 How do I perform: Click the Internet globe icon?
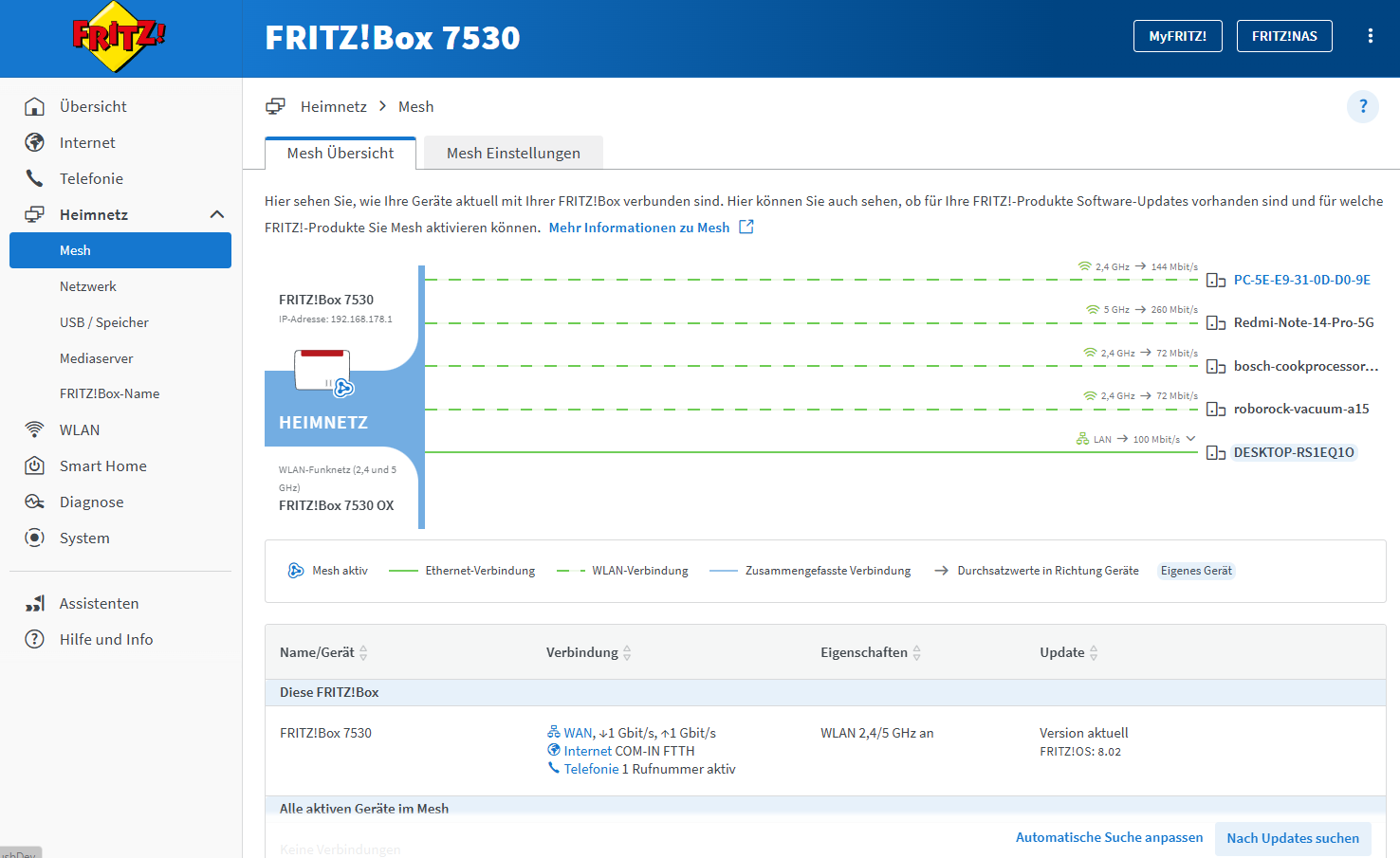[x=34, y=142]
